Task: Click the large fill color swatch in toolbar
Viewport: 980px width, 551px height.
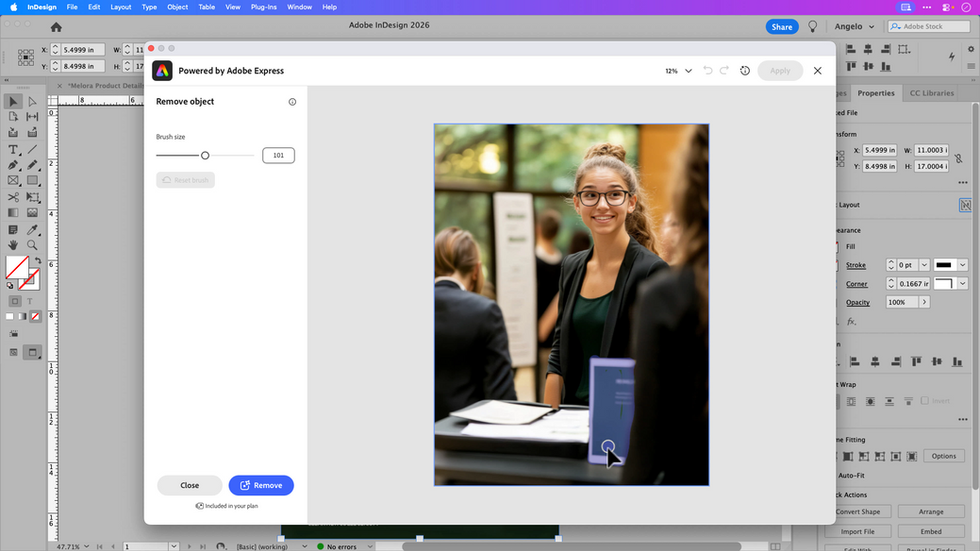Action: pyautogui.click(x=17, y=267)
